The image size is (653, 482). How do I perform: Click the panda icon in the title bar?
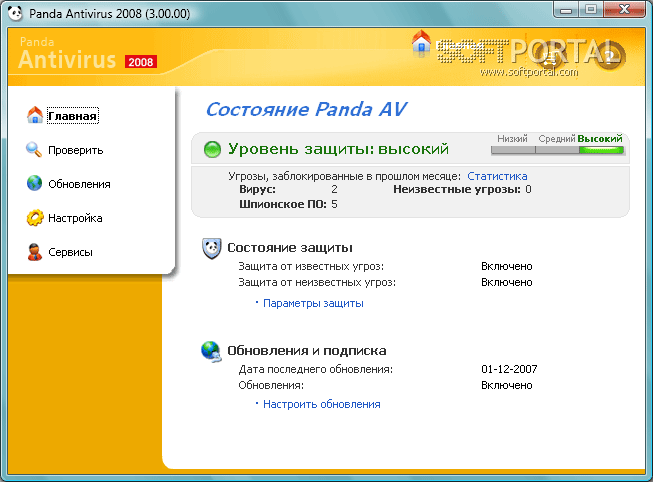click(15, 13)
